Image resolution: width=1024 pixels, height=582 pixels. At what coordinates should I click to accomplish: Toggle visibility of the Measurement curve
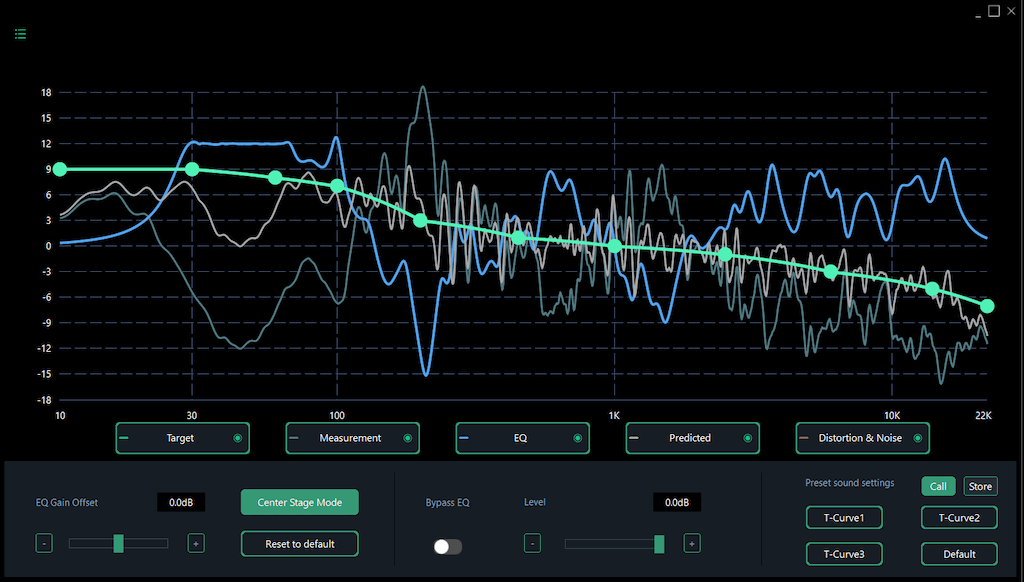407,438
